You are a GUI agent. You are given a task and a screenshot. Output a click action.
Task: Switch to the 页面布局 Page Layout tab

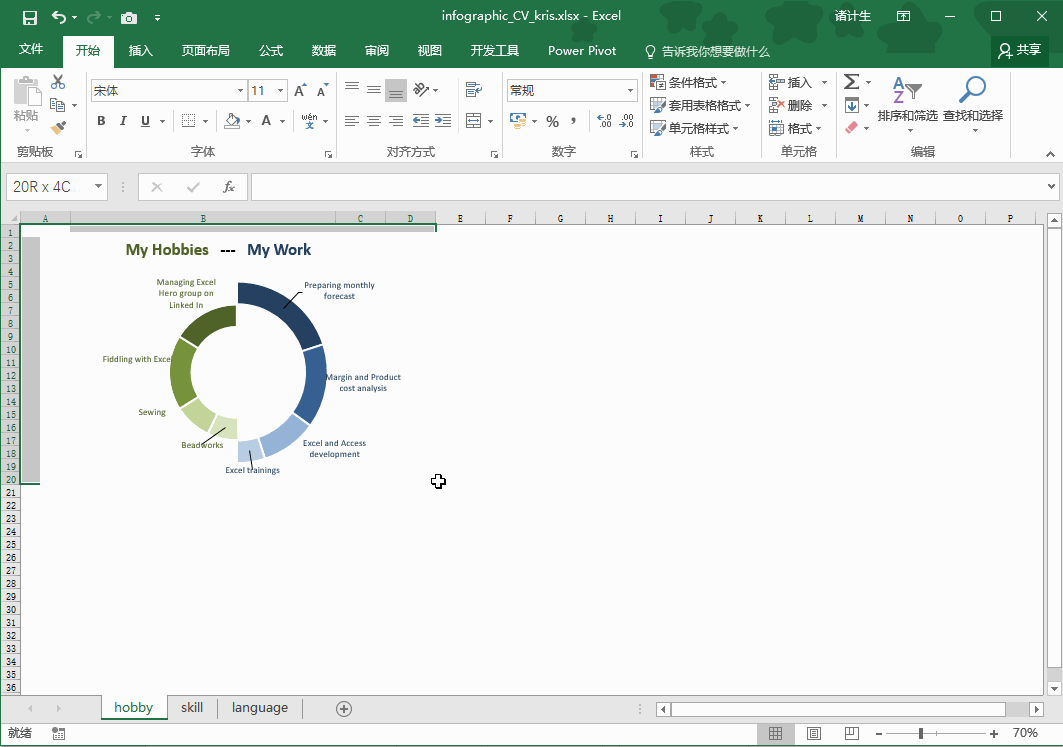pyautogui.click(x=205, y=51)
